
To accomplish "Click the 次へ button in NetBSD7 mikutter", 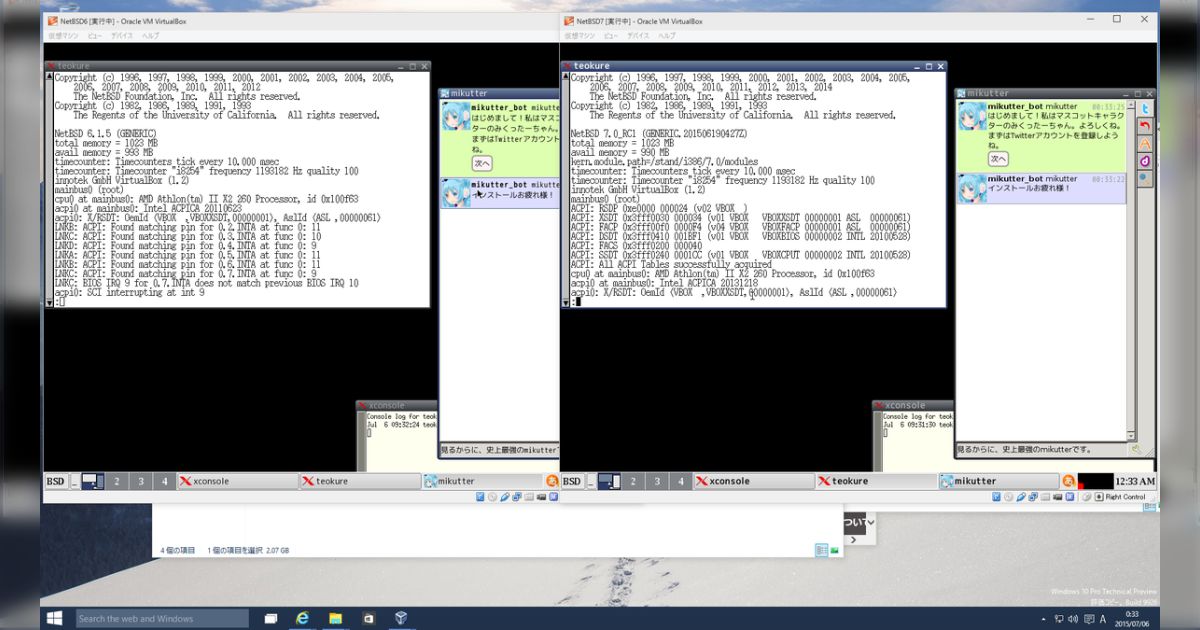I will 998,159.
